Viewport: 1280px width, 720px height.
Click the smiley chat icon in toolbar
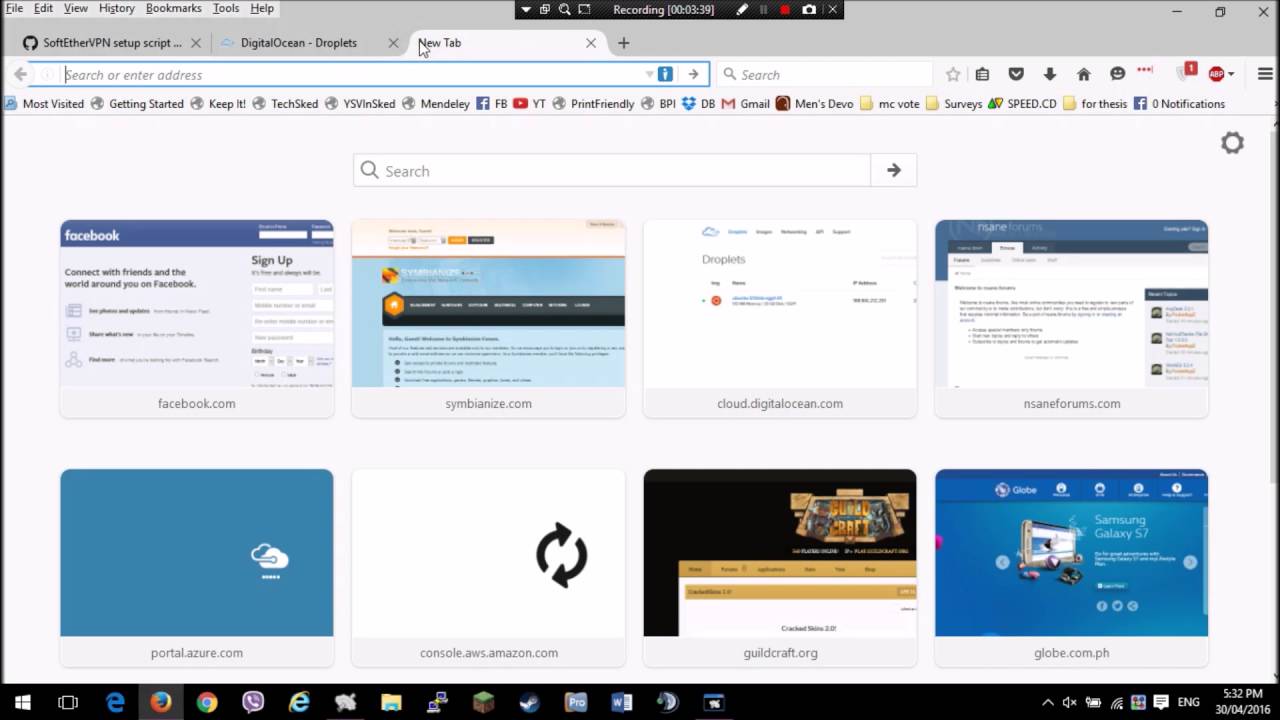1117,74
